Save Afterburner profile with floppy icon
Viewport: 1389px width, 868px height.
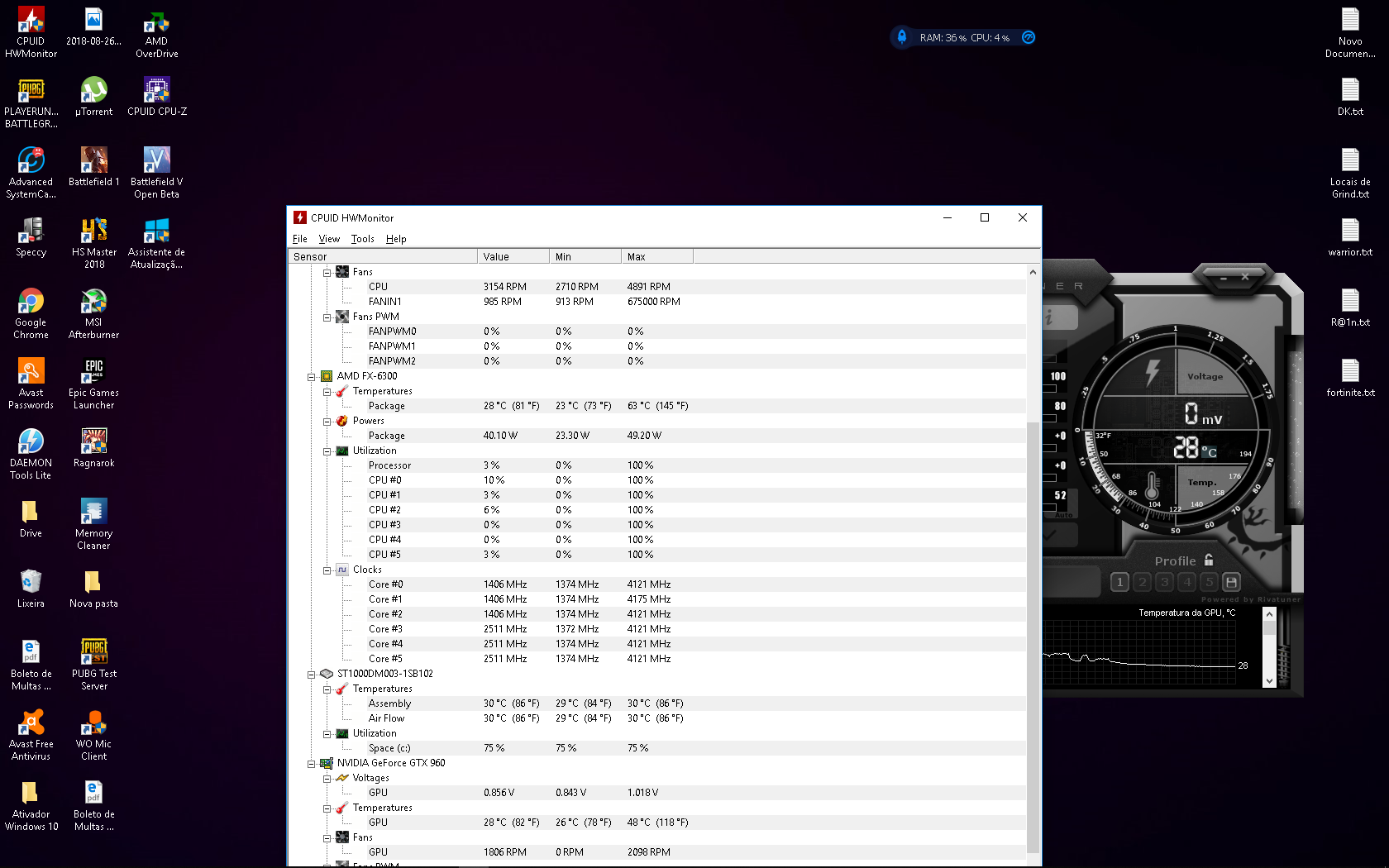click(1231, 582)
